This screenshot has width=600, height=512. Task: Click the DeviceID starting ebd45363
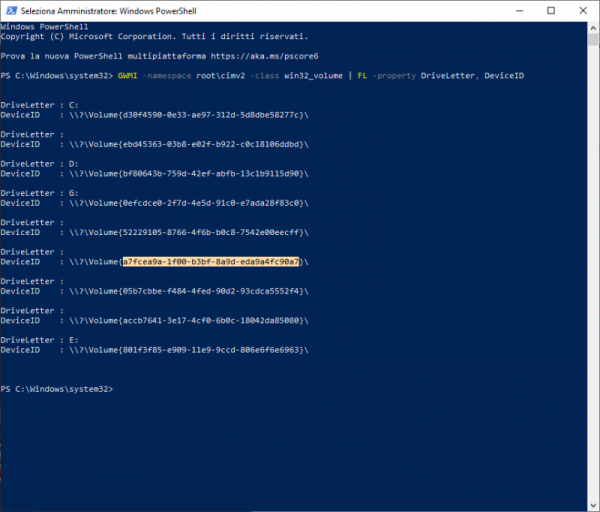189,144
